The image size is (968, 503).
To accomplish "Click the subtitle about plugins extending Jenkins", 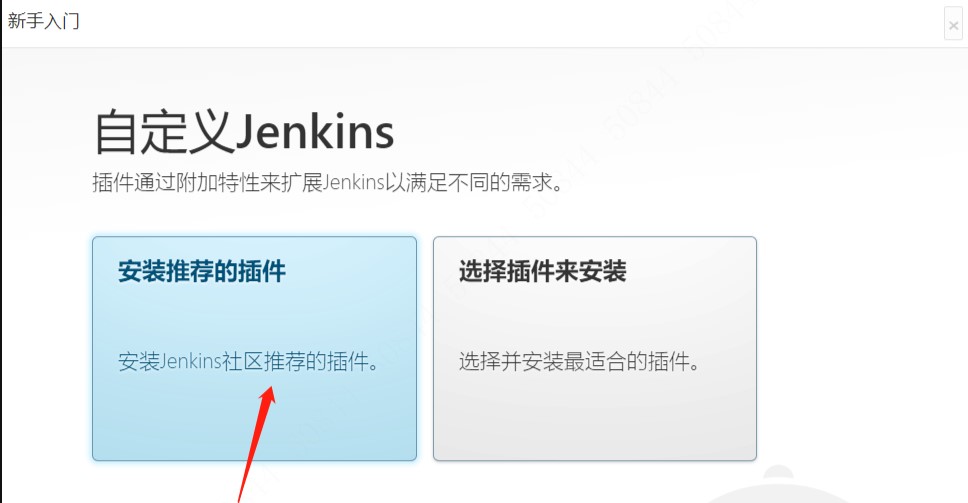I will tap(327, 183).
